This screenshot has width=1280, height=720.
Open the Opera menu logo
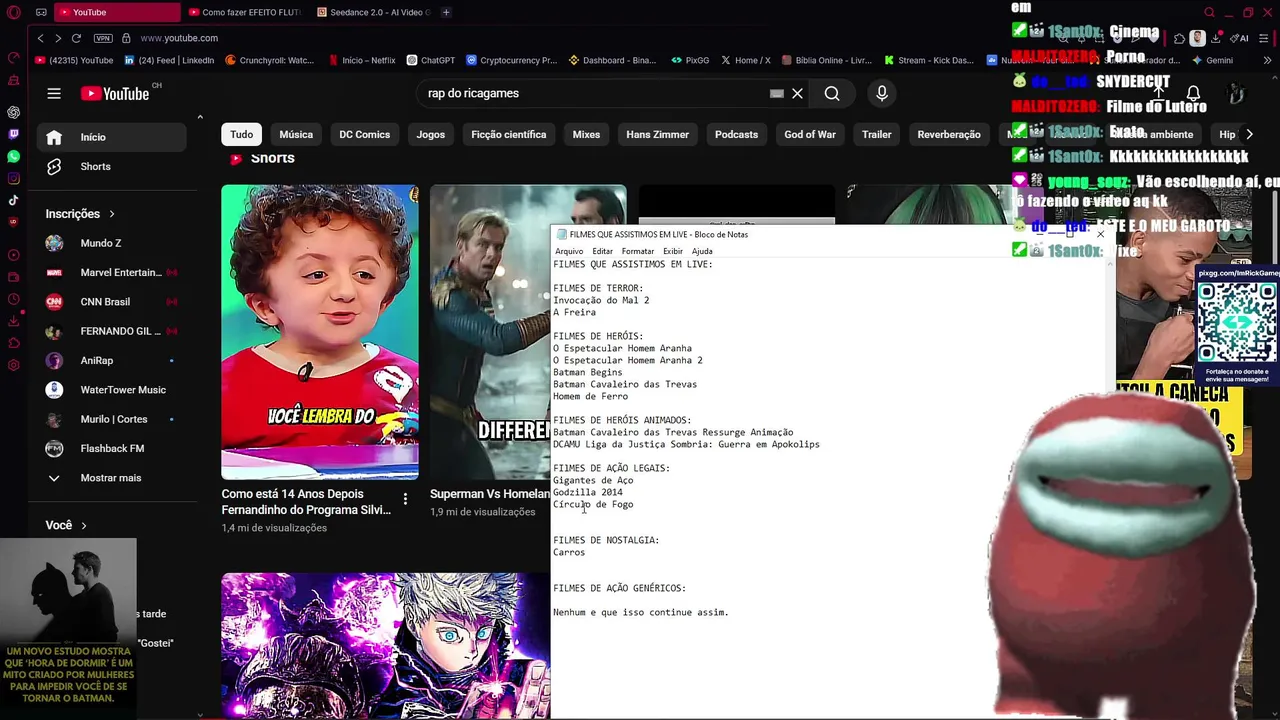(13, 12)
